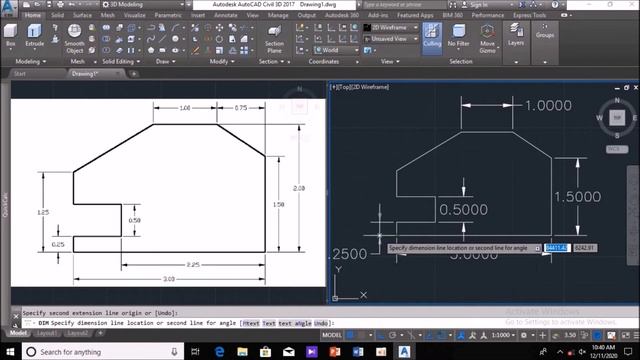The image size is (640, 360).
Task: Click the highlighted dimension value input box
Action: tap(557, 248)
